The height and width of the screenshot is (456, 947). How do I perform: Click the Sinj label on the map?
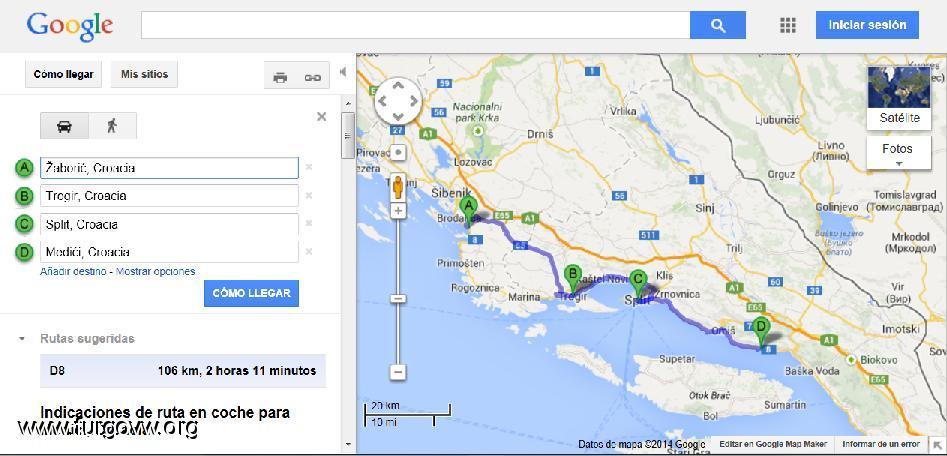point(705,208)
